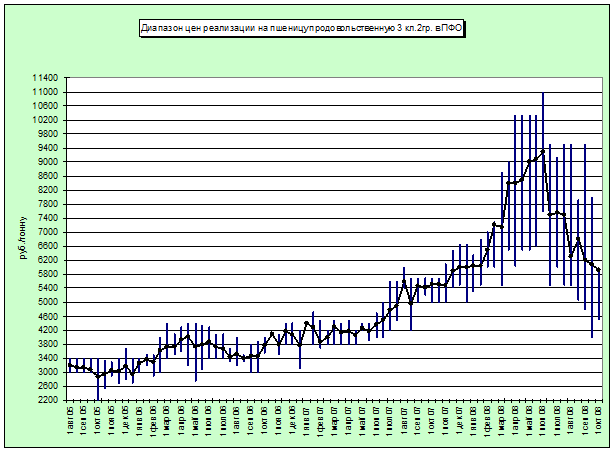Click the 'руб./тонну' vertical axis title
This screenshot has height=452, width=615.
22,238
